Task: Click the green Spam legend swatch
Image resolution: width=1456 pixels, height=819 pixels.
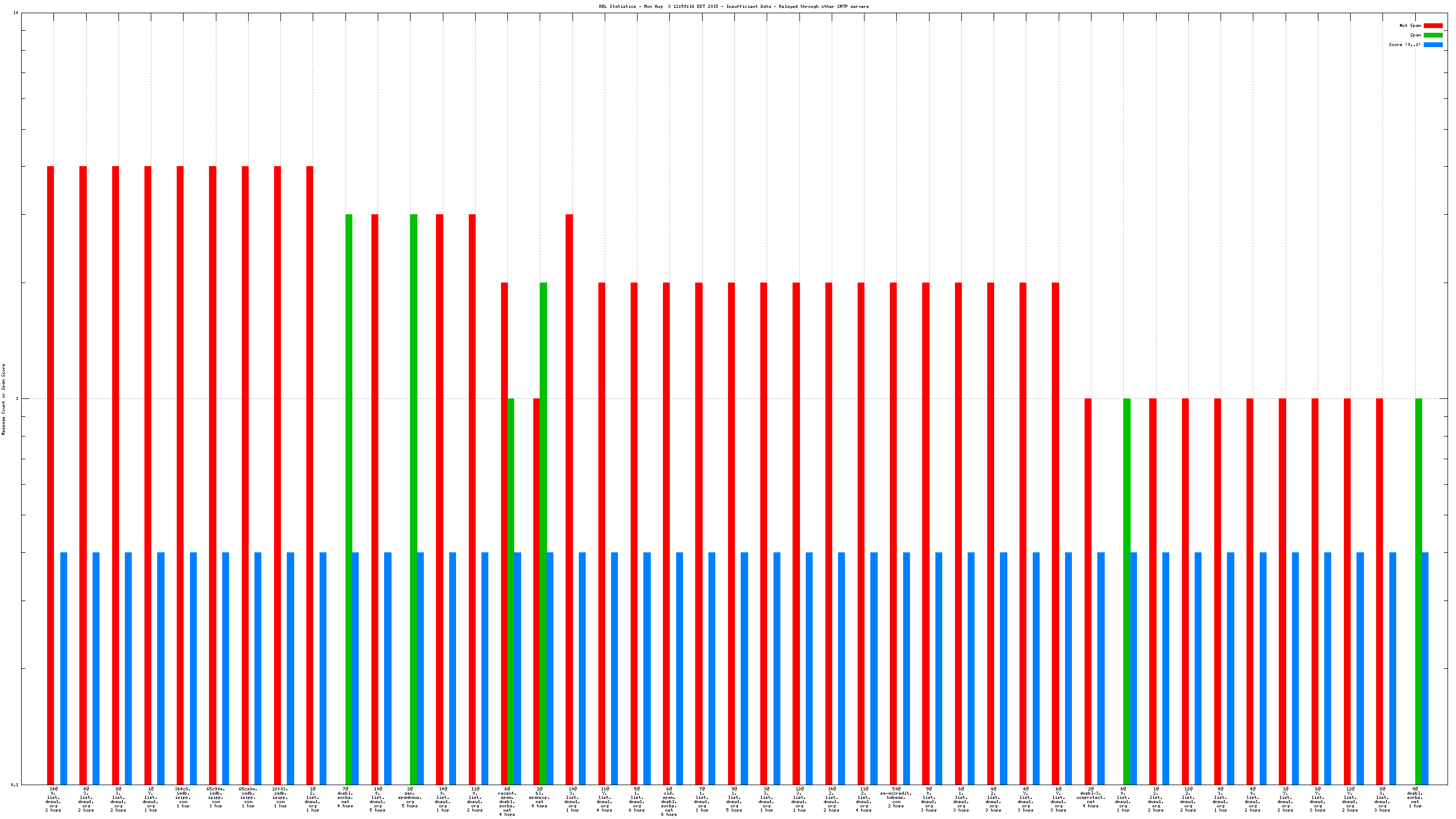Action: coord(1433,35)
